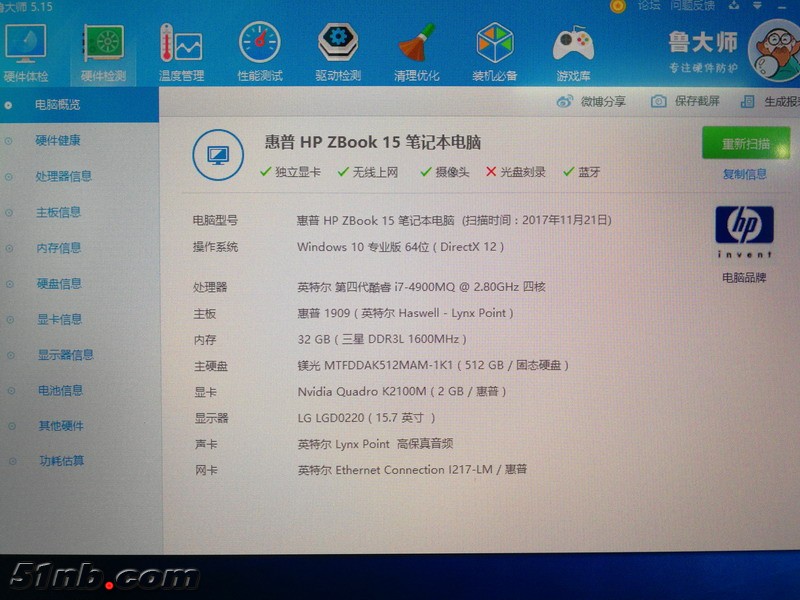The width and height of the screenshot is (800, 600).
Task: Open 处理器信息 processor info in sidebar
Action: 63,177
